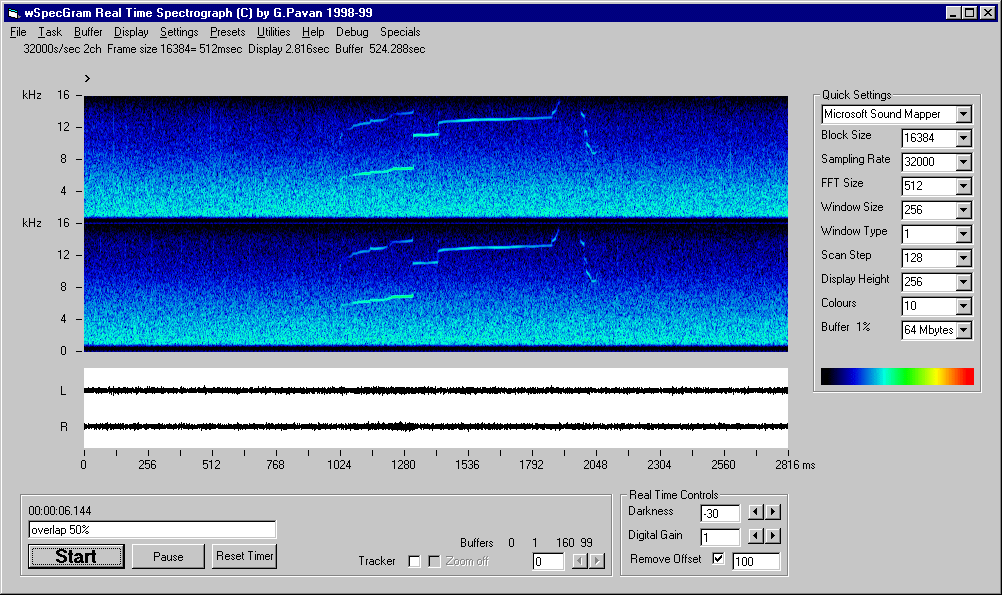The height and width of the screenshot is (595, 1002).
Task: Click the Start button
Action: coord(76,556)
